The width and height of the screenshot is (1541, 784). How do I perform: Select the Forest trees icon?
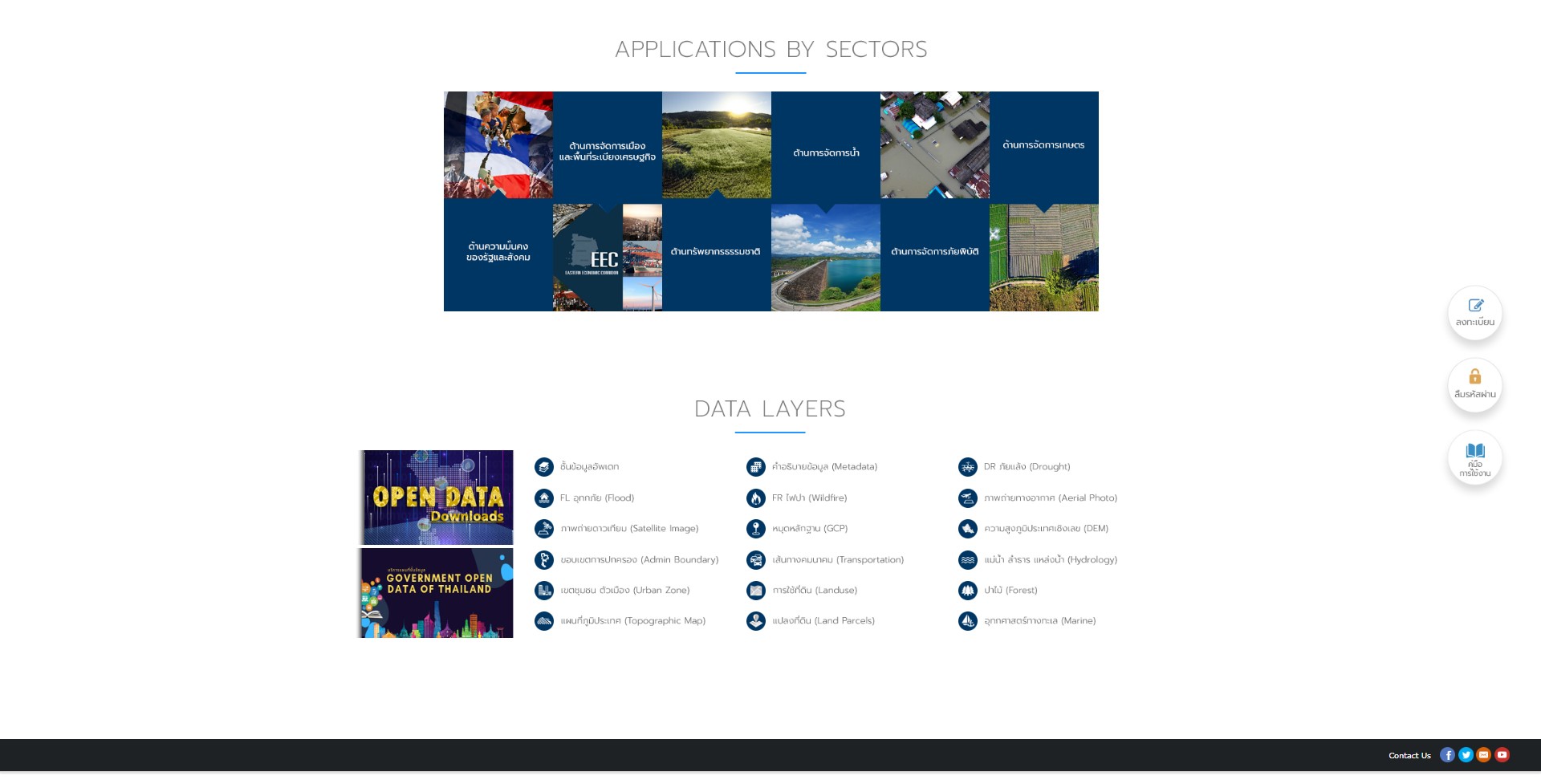tap(968, 591)
